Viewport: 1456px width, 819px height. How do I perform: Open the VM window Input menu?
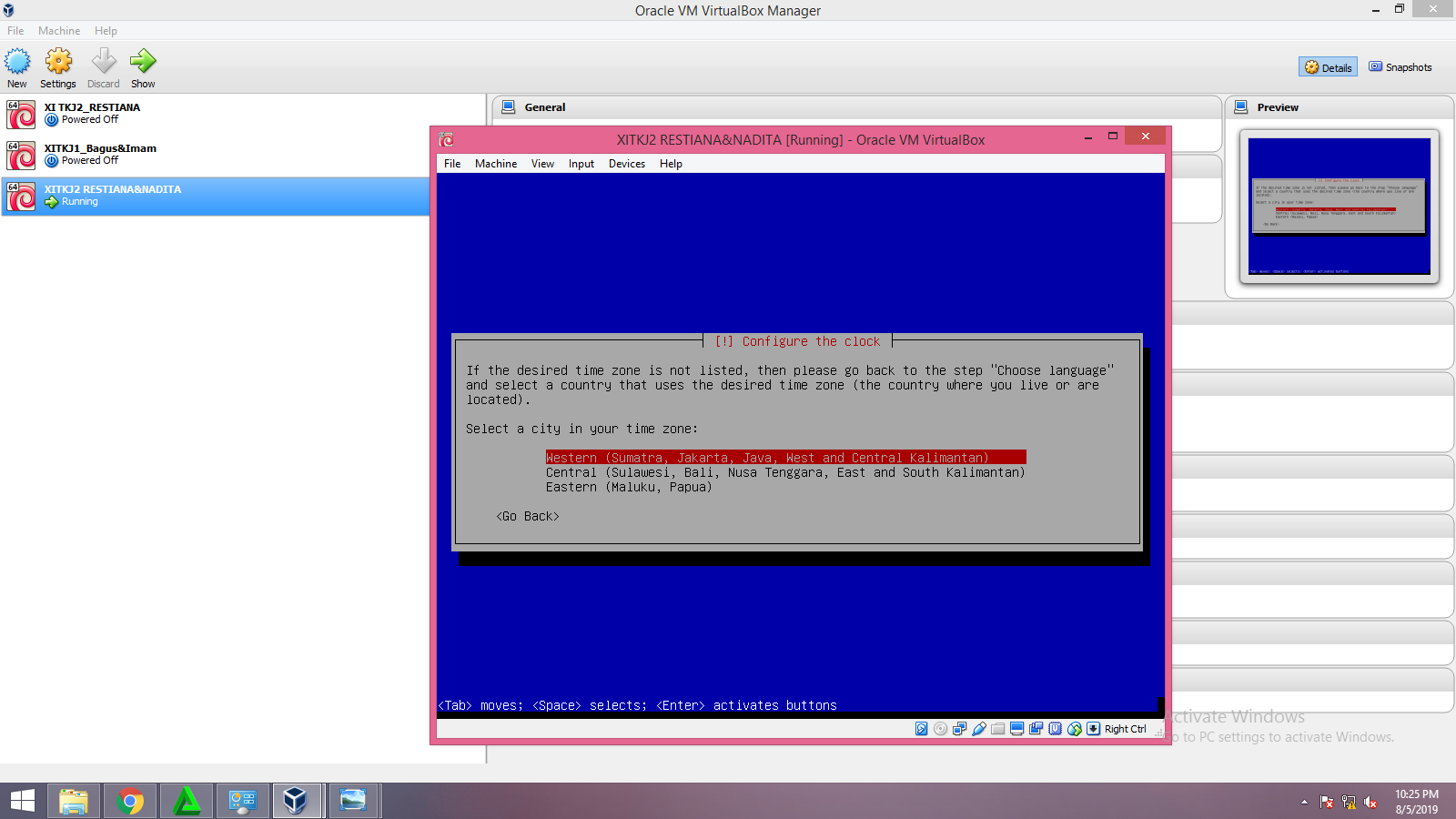[x=581, y=164]
